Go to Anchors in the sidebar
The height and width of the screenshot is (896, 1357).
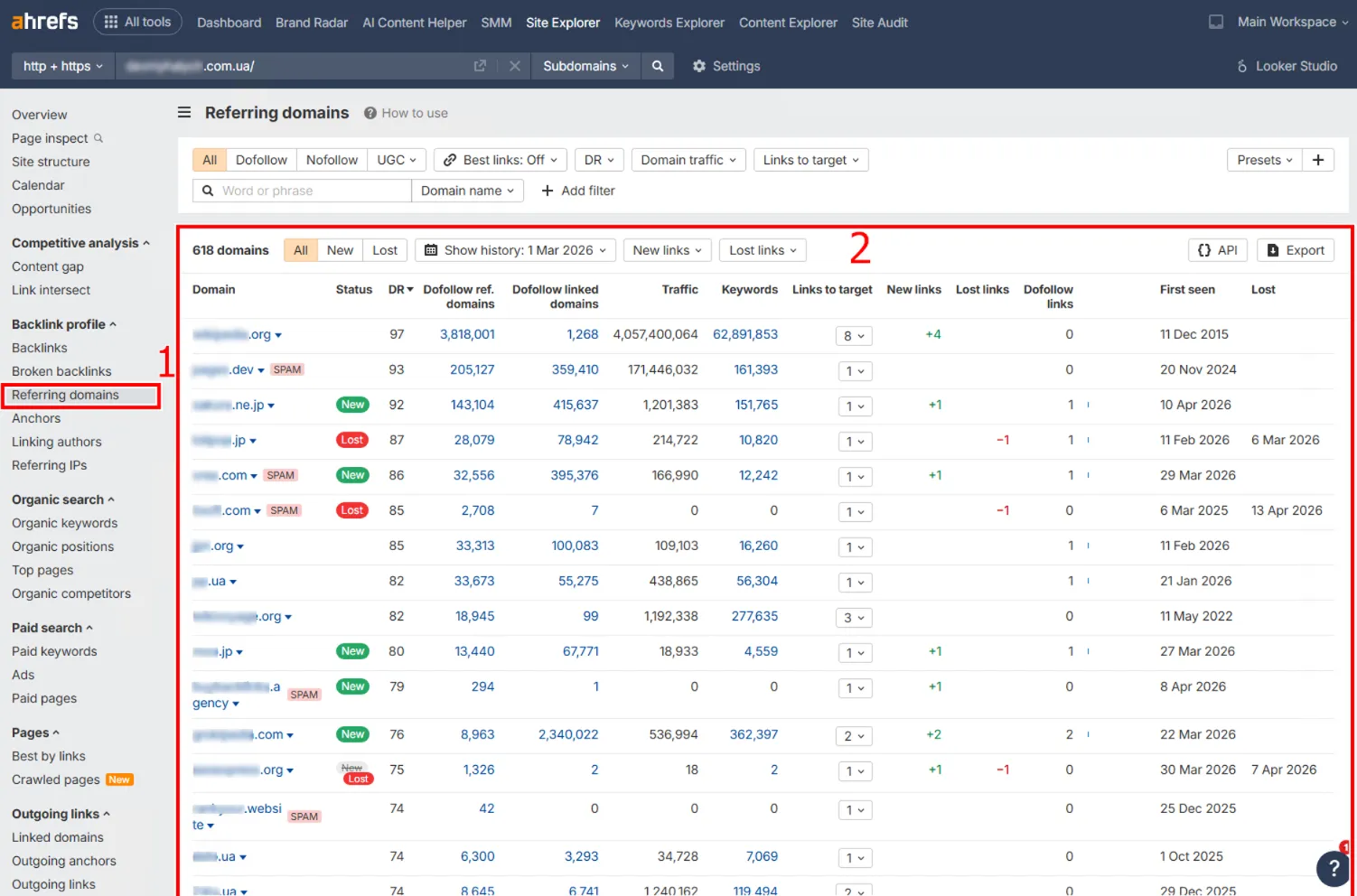(x=36, y=418)
